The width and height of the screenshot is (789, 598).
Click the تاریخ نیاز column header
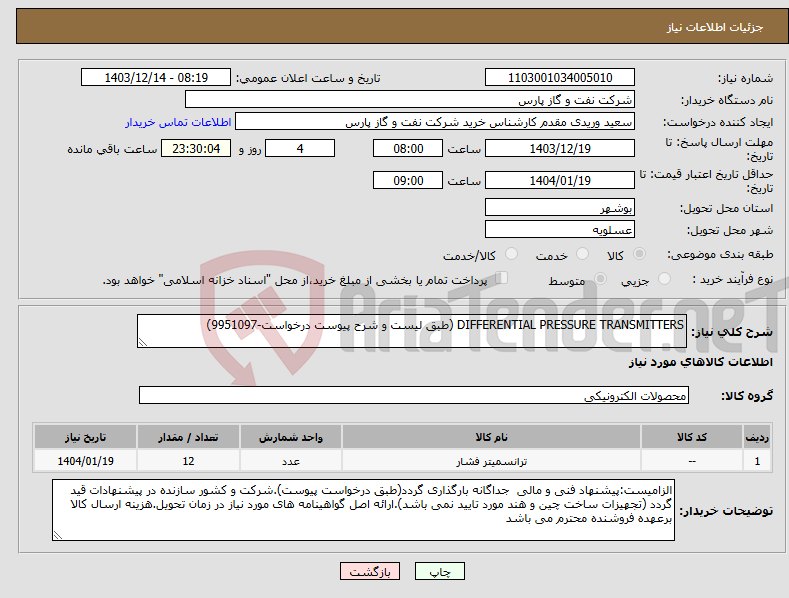[x=86, y=437]
